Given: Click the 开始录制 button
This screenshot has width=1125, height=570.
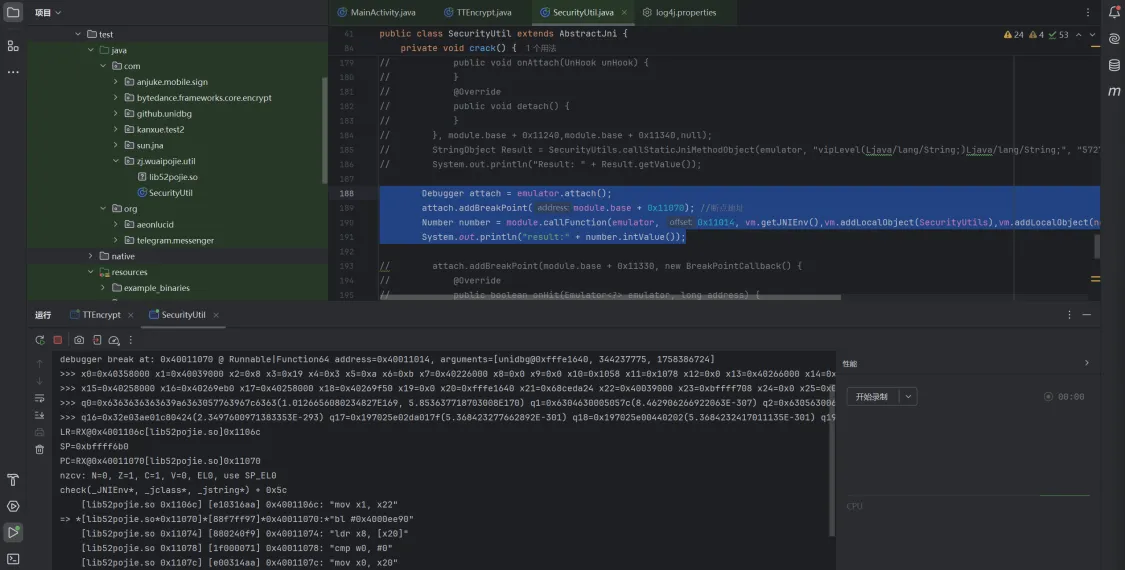Looking at the screenshot, I should coord(873,396).
